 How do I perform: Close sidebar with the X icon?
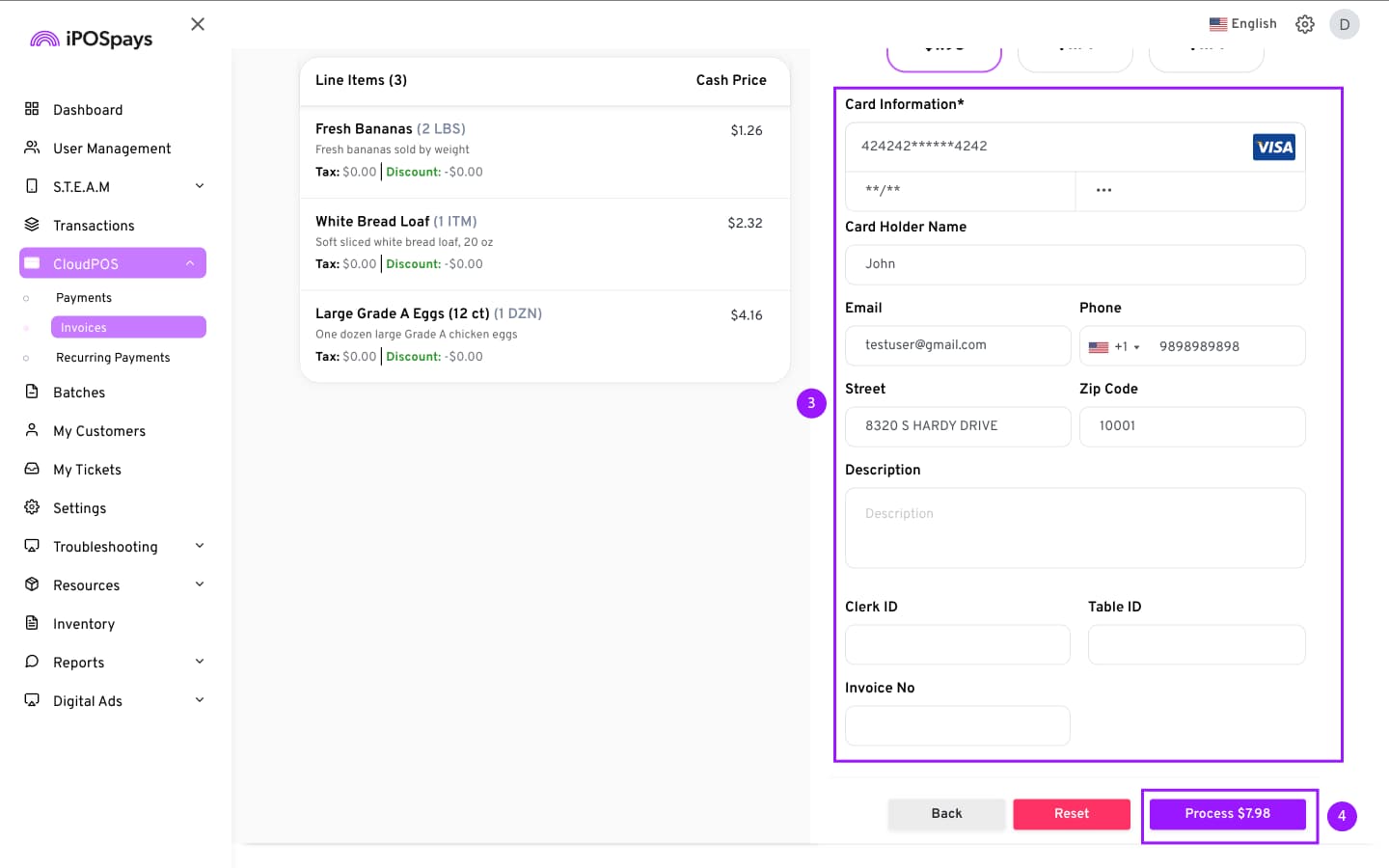point(198,24)
